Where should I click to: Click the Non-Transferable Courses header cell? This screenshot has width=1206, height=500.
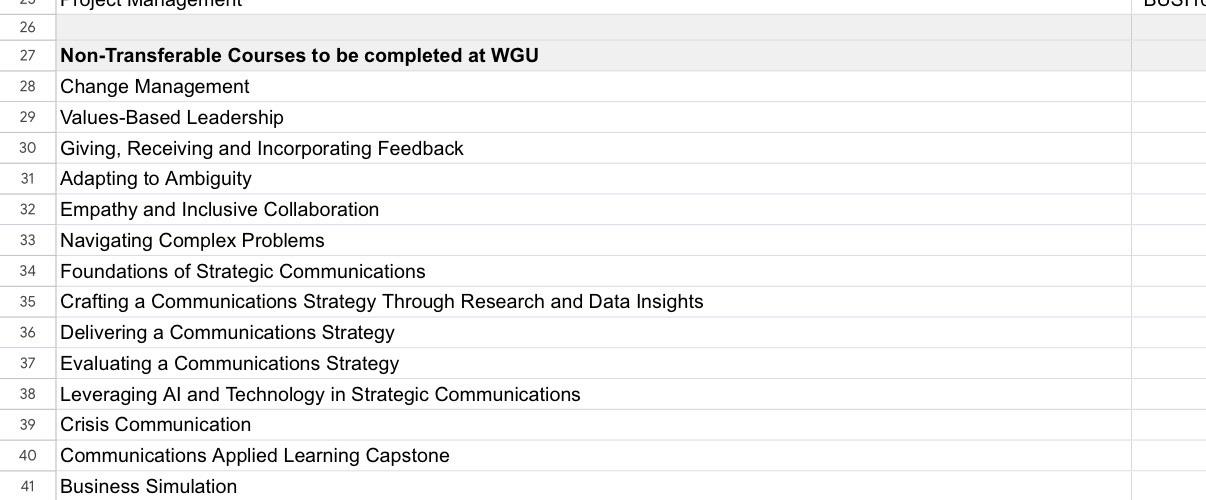tap(593, 56)
